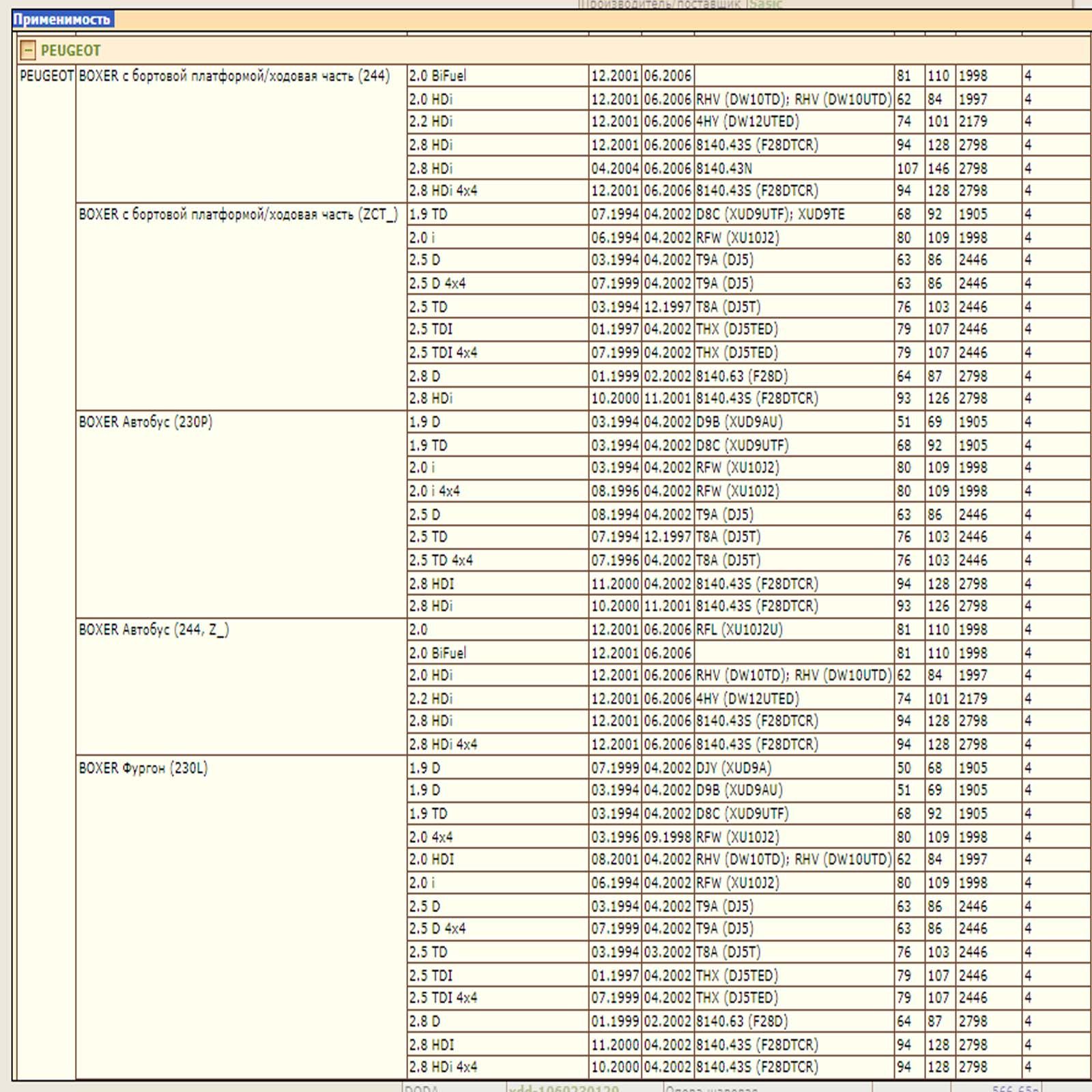The image size is (1092, 1092).
Task: Select 2.5 D 4x4 under BOXER Фургон (230L)
Action: coord(498,929)
